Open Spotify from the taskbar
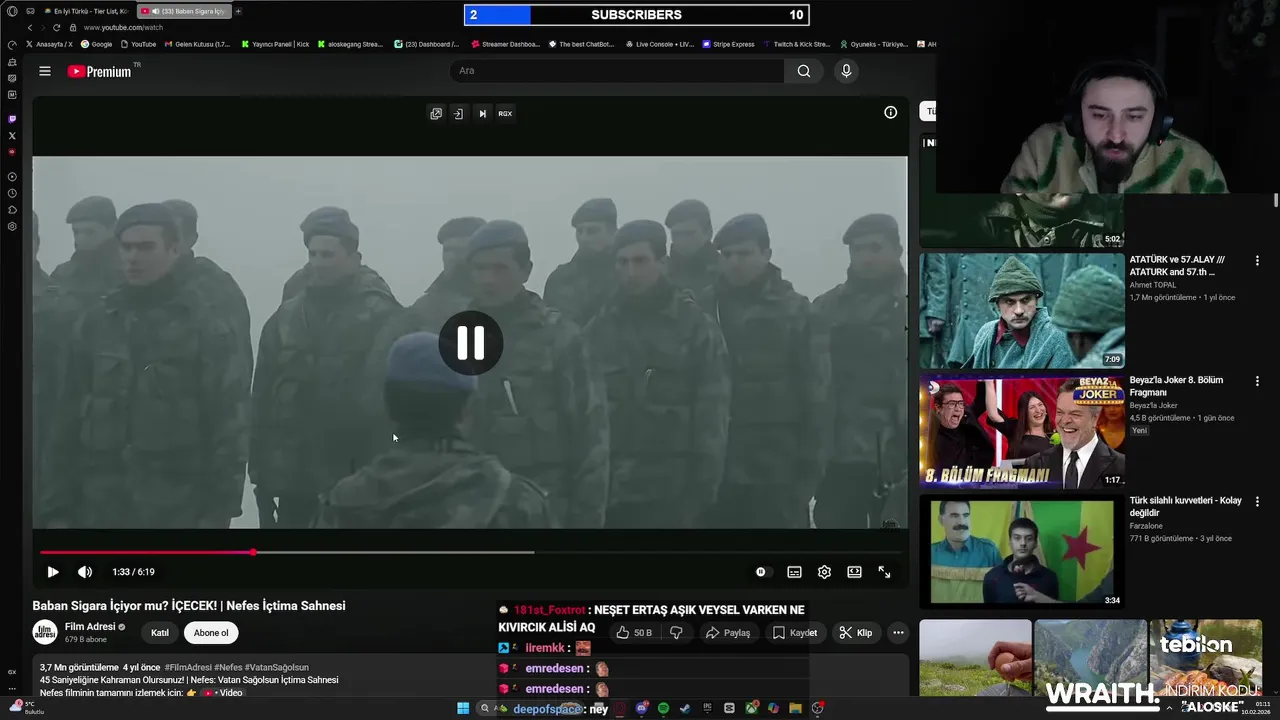Image resolution: width=1280 pixels, height=720 pixels. (x=663, y=708)
